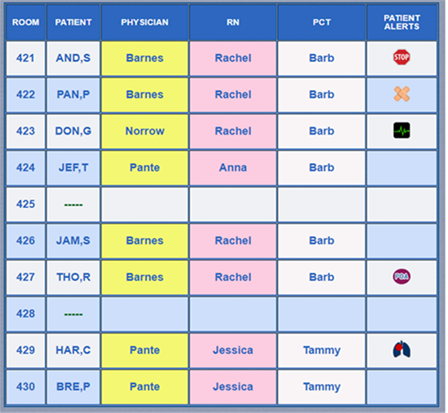
Task: Select room number 428
Action: 26,314
